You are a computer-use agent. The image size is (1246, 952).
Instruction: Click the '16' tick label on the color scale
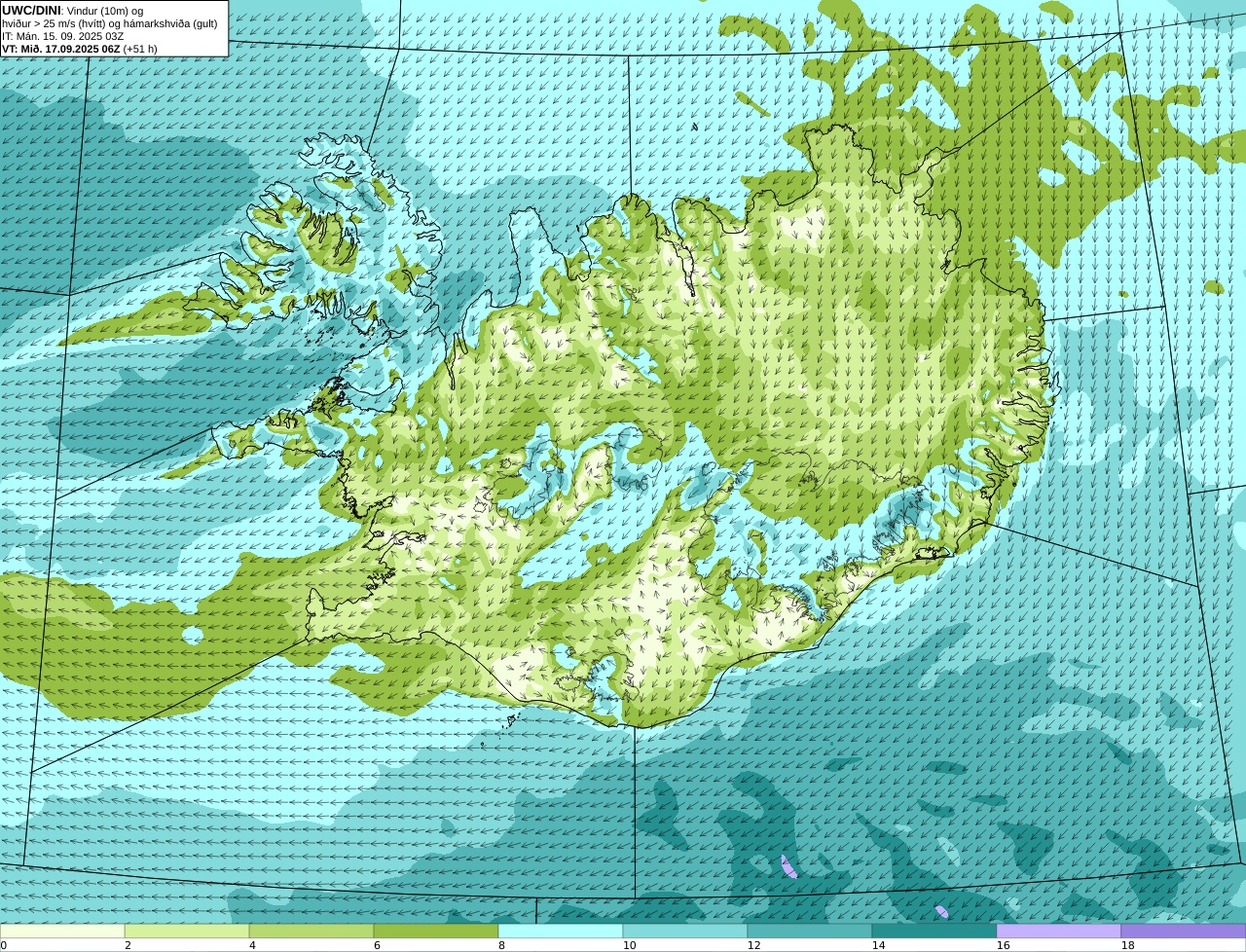[1002, 945]
